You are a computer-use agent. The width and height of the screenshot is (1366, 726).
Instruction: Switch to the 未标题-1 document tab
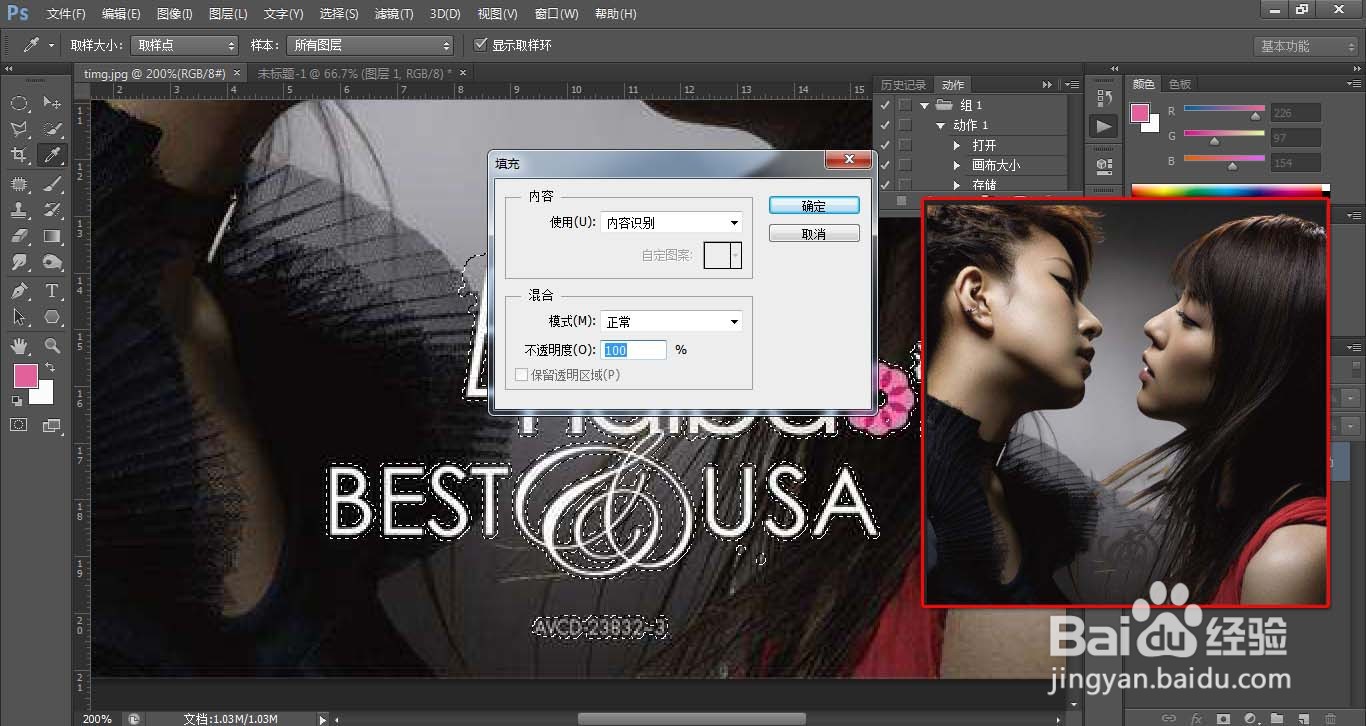tap(355, 73)
